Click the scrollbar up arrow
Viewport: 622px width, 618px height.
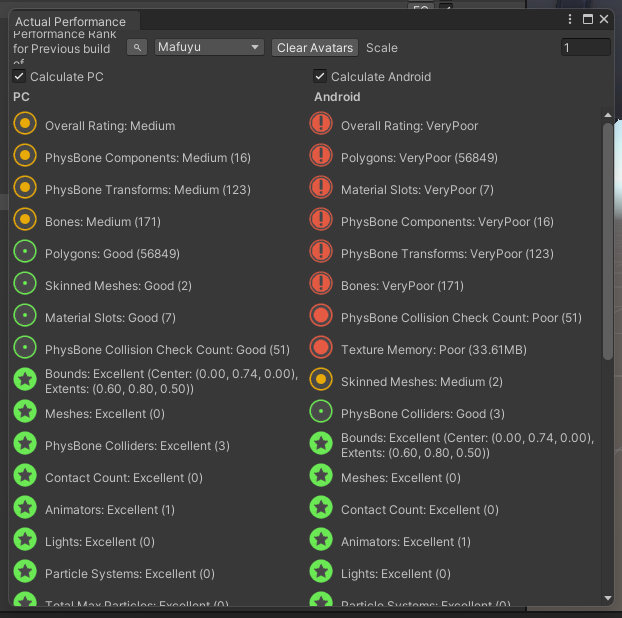608,115
